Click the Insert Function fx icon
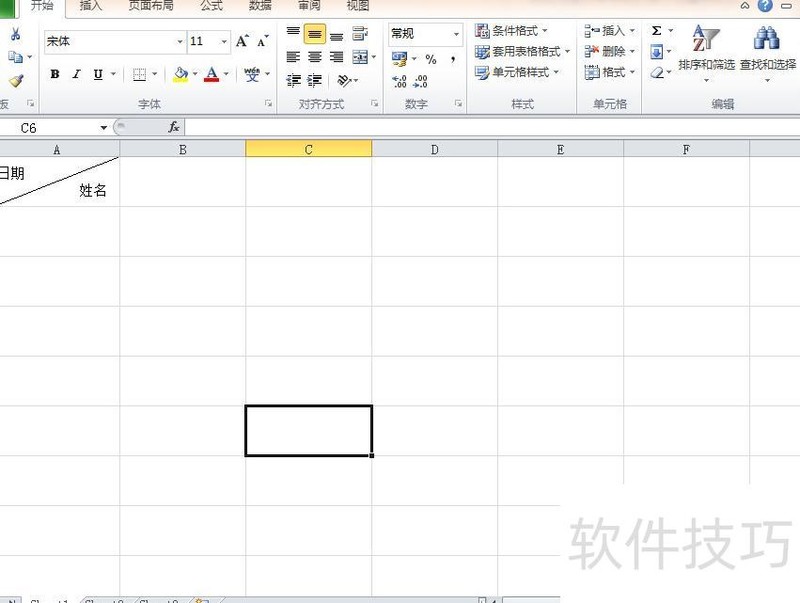The image size is (800, 603). (x=173, y=127)
